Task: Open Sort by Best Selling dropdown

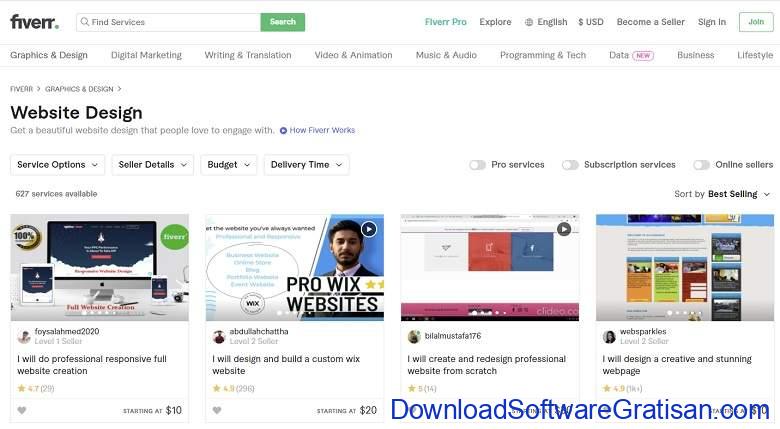Action: pyautogui.click(x=722, y=194)
